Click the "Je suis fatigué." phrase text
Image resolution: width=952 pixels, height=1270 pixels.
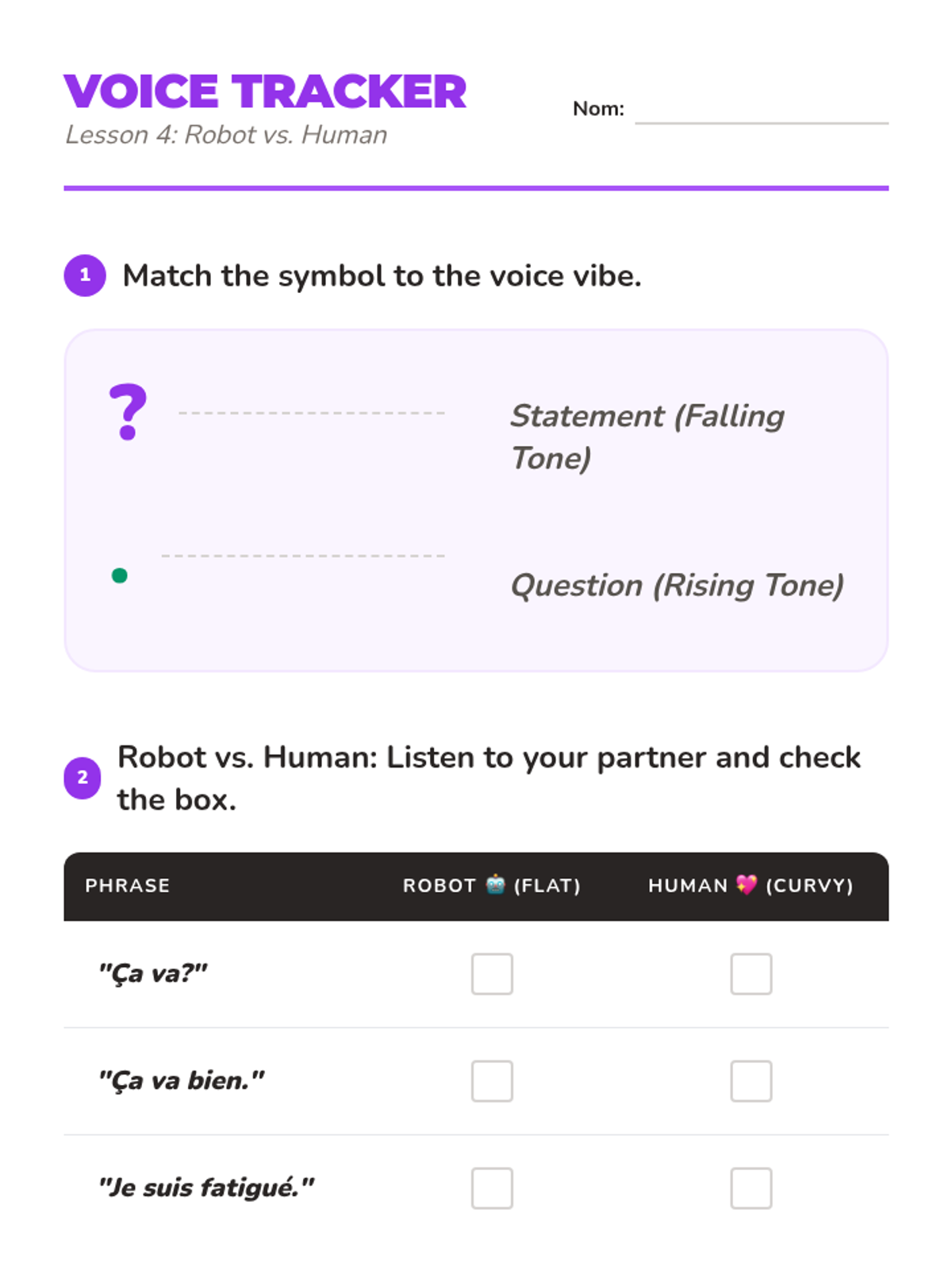point(206,1187)
